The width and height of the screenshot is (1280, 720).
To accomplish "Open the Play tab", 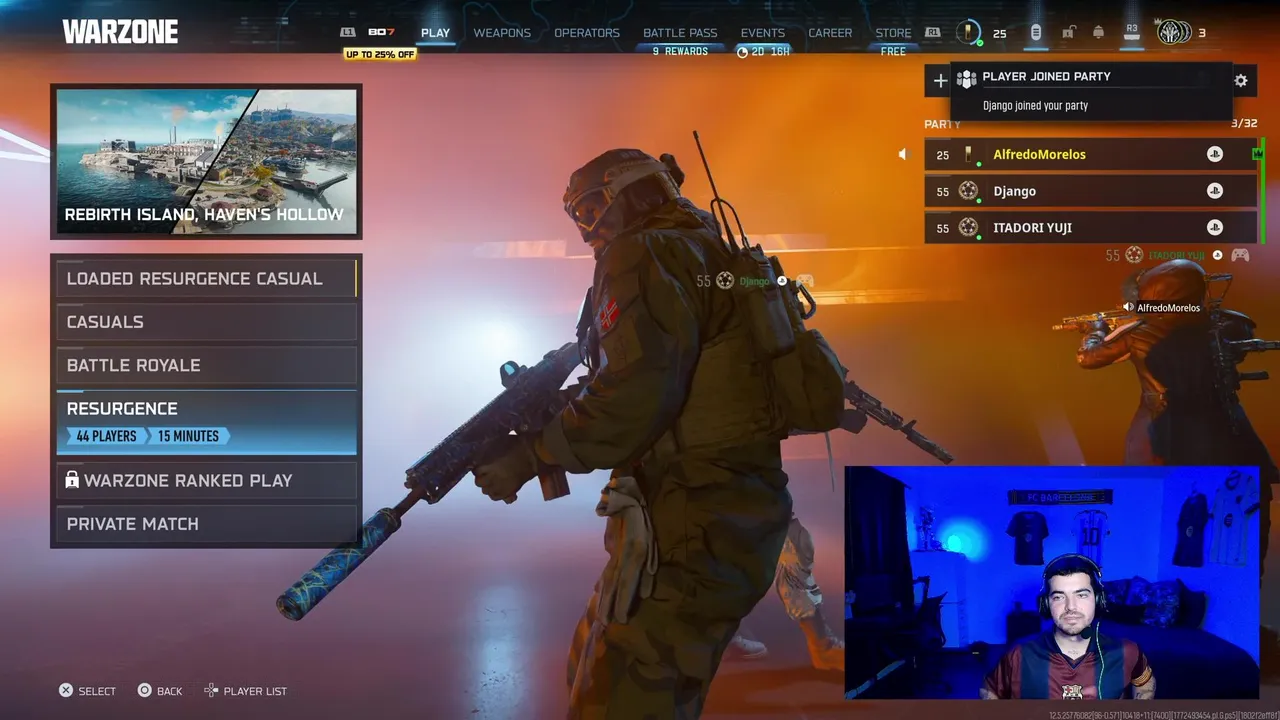I will point(435,33).
